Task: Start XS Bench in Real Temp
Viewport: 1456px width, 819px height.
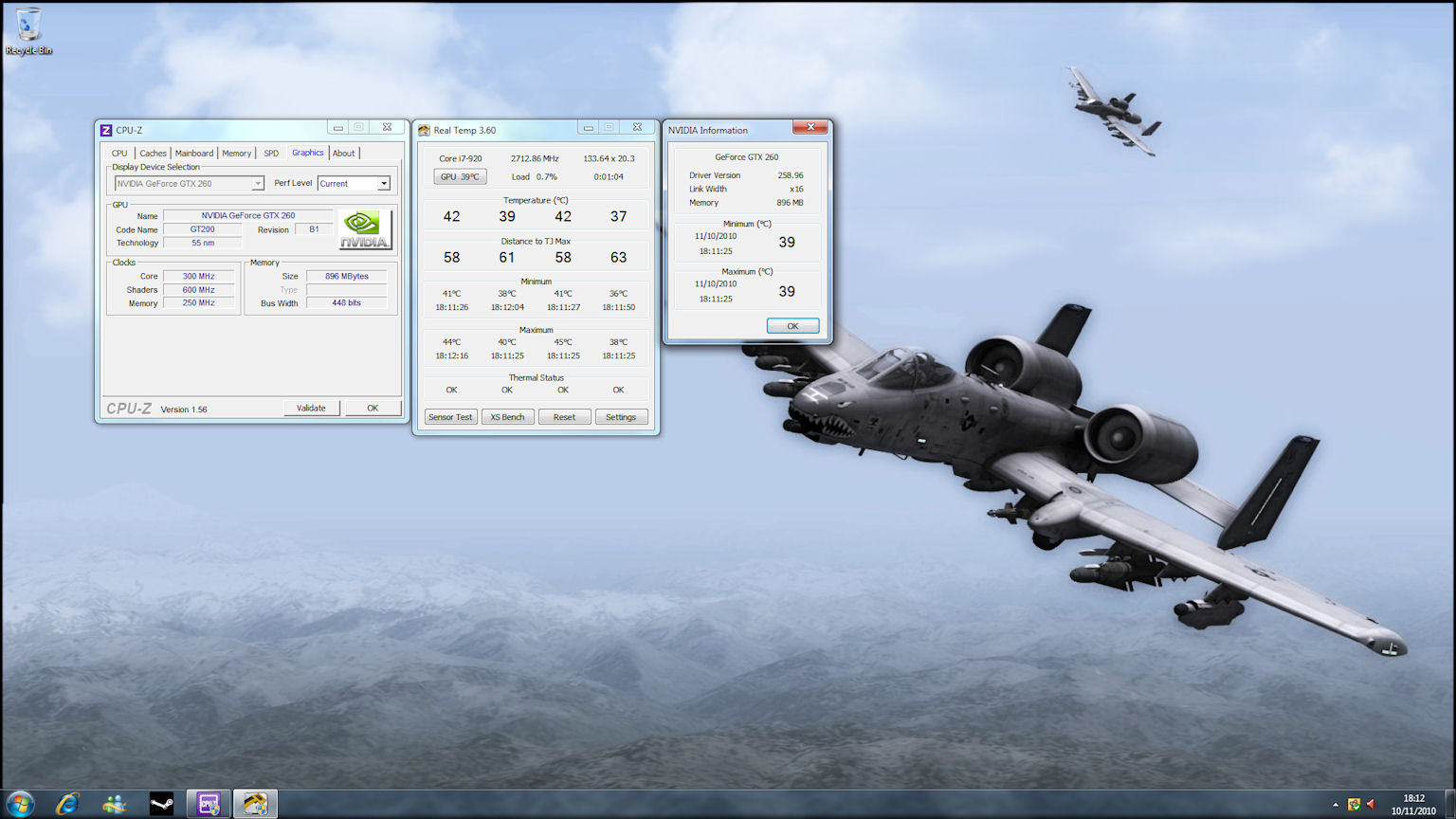Action: [507, 417]
